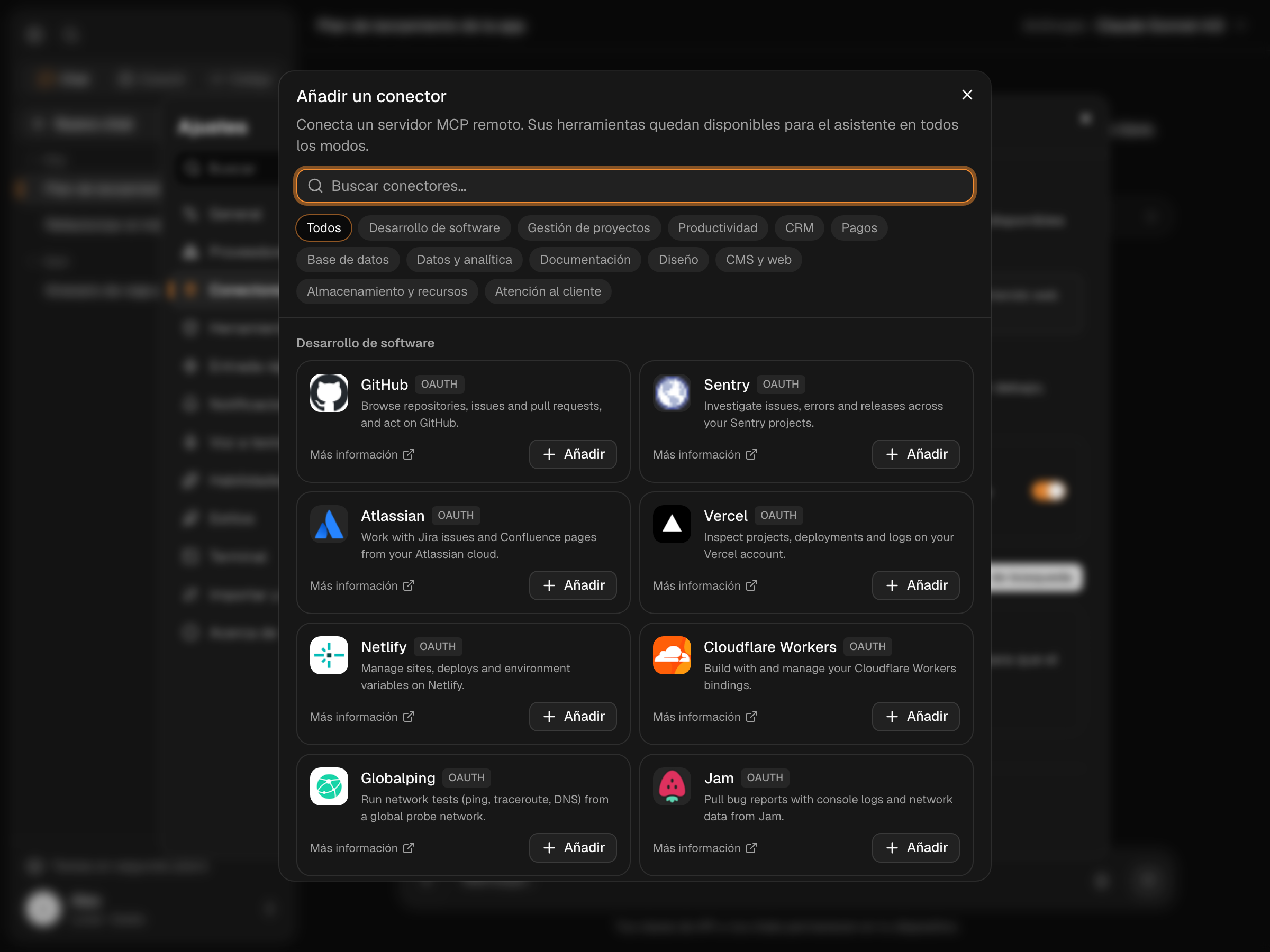Open Más información for Netlify
This screenshot has width=1270, height=952.
(362, 717)
